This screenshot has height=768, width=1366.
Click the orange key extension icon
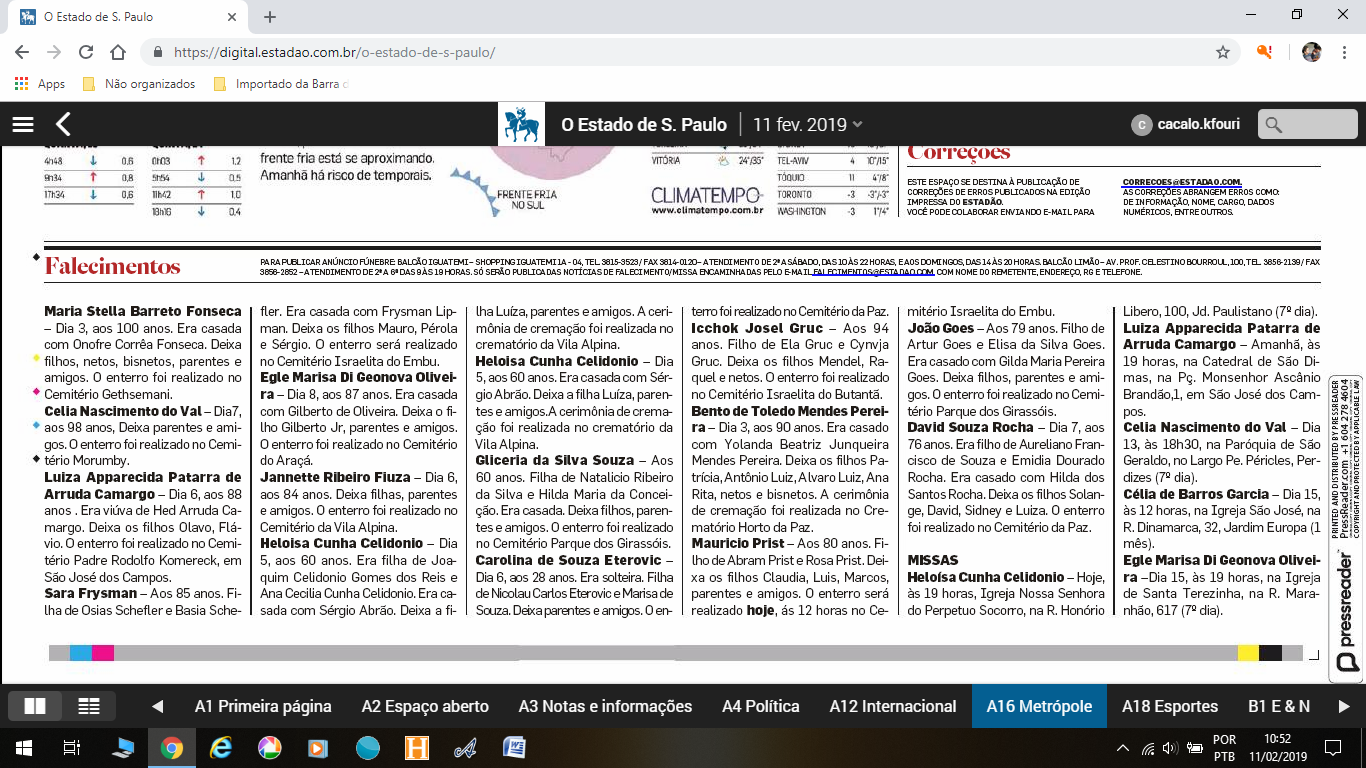tap(1264, 52)
